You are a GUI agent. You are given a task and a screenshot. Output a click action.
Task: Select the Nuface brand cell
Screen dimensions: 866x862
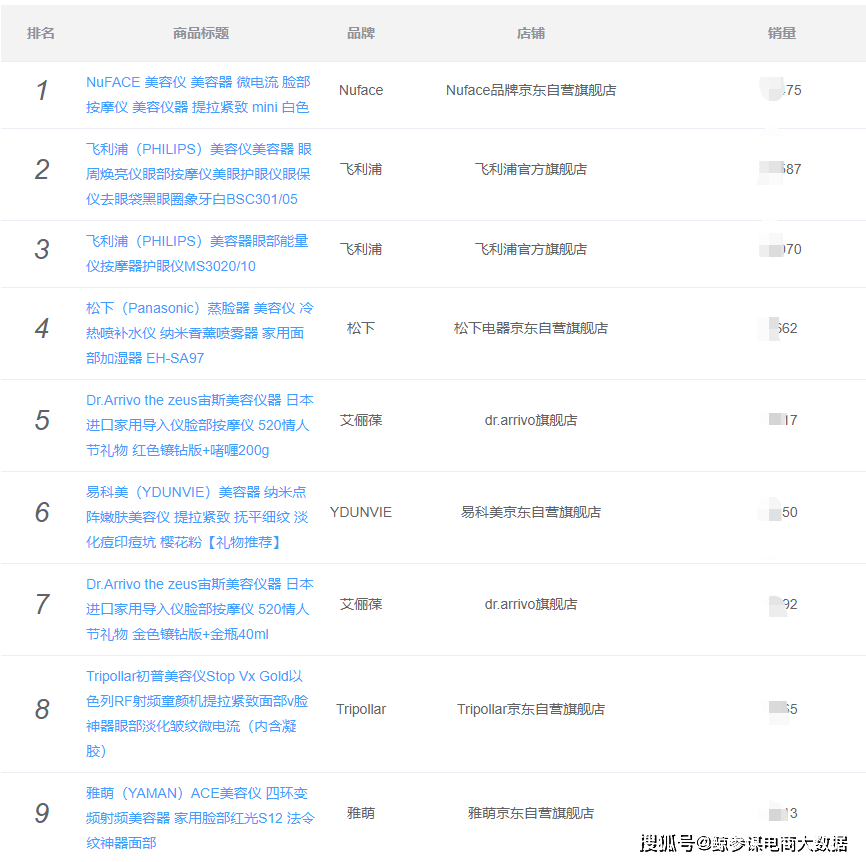coord(361,90)
